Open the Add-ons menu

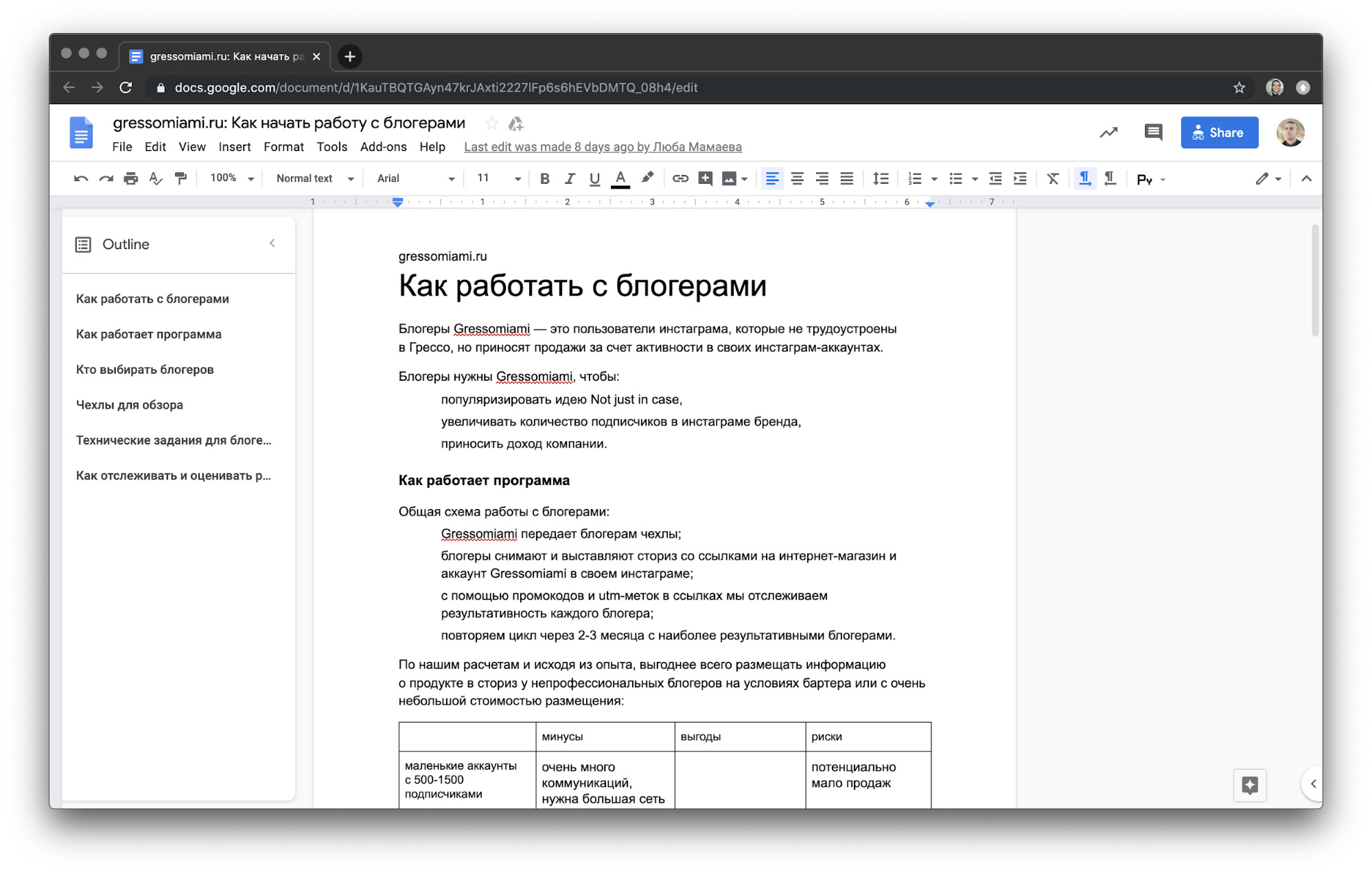tap(384, 147)
